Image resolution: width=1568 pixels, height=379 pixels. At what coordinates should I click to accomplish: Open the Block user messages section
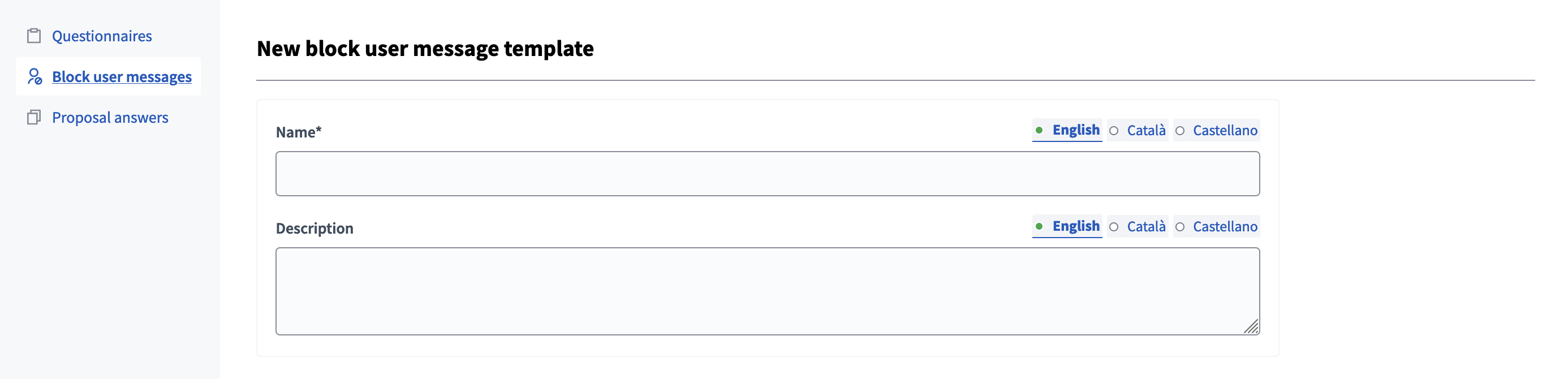point(121,77)
